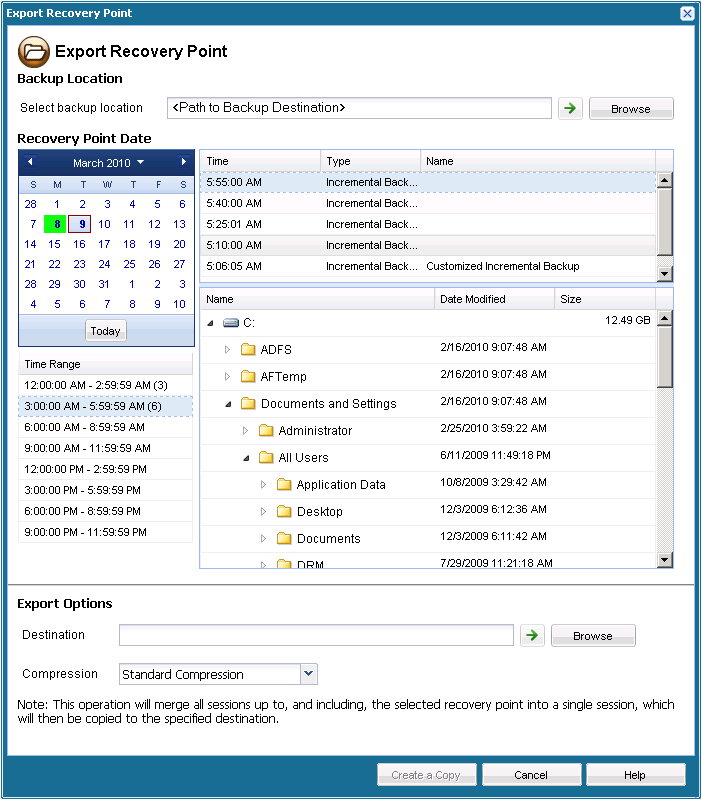Select the C: drive icon

231,323
